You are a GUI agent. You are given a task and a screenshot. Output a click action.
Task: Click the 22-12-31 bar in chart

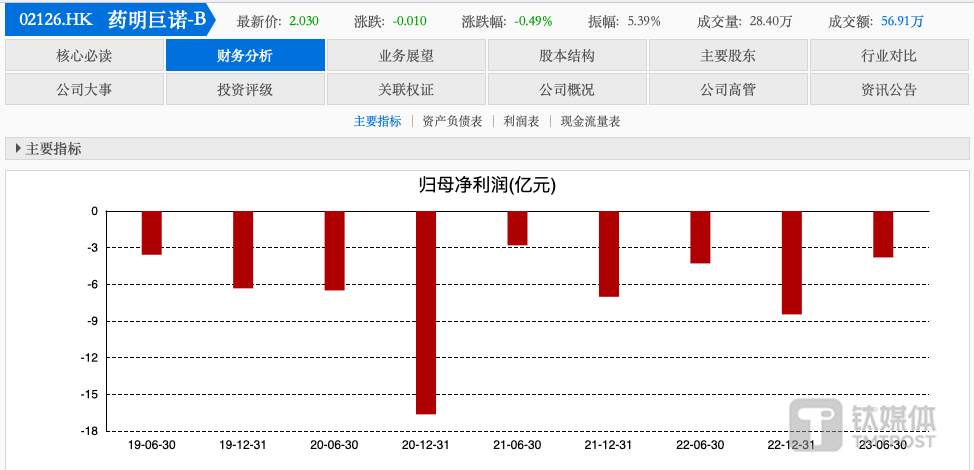[791, 263]
